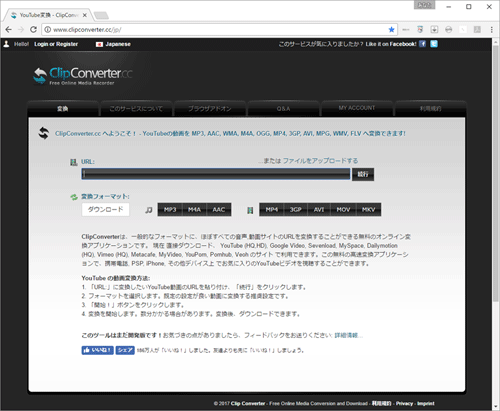Click the 続行 continue button
500x411 pixels.
tap(363, 174)
